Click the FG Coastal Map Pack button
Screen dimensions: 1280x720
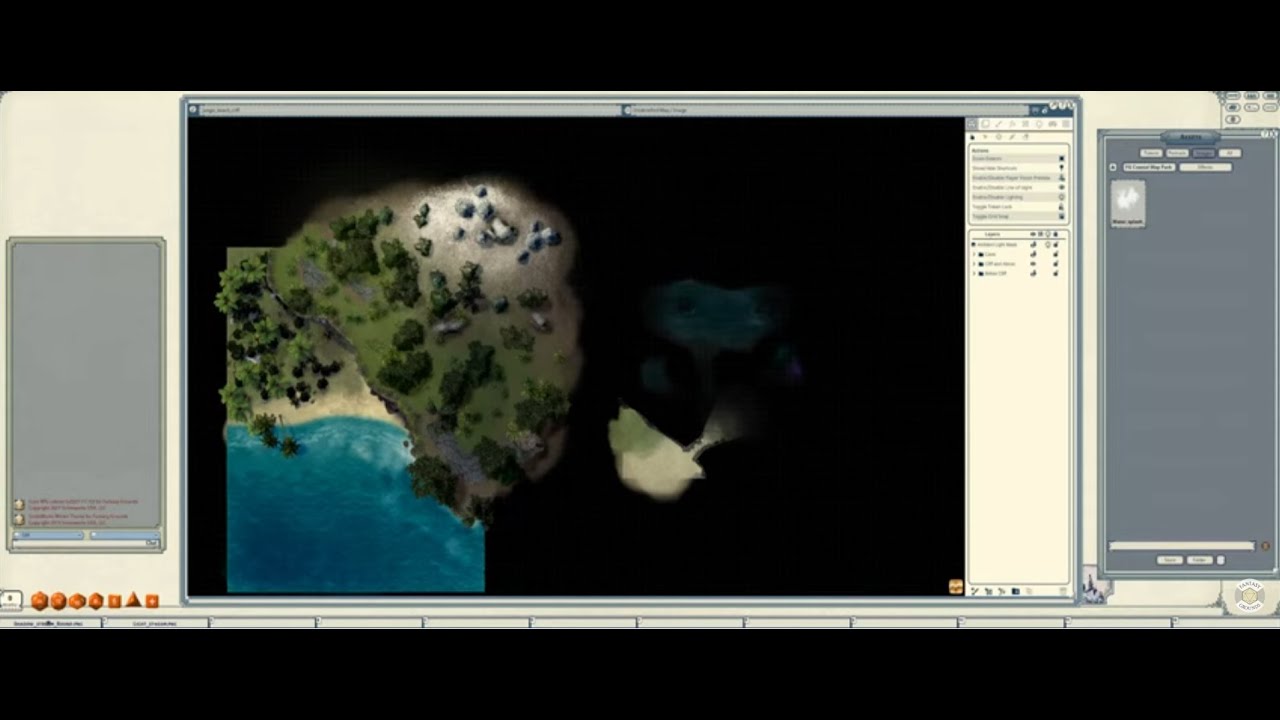1149,167
